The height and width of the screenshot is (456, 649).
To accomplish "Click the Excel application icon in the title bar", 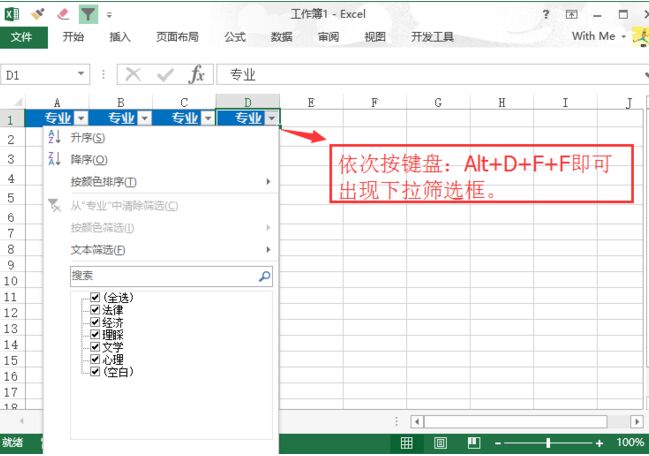I will (12, 14).
